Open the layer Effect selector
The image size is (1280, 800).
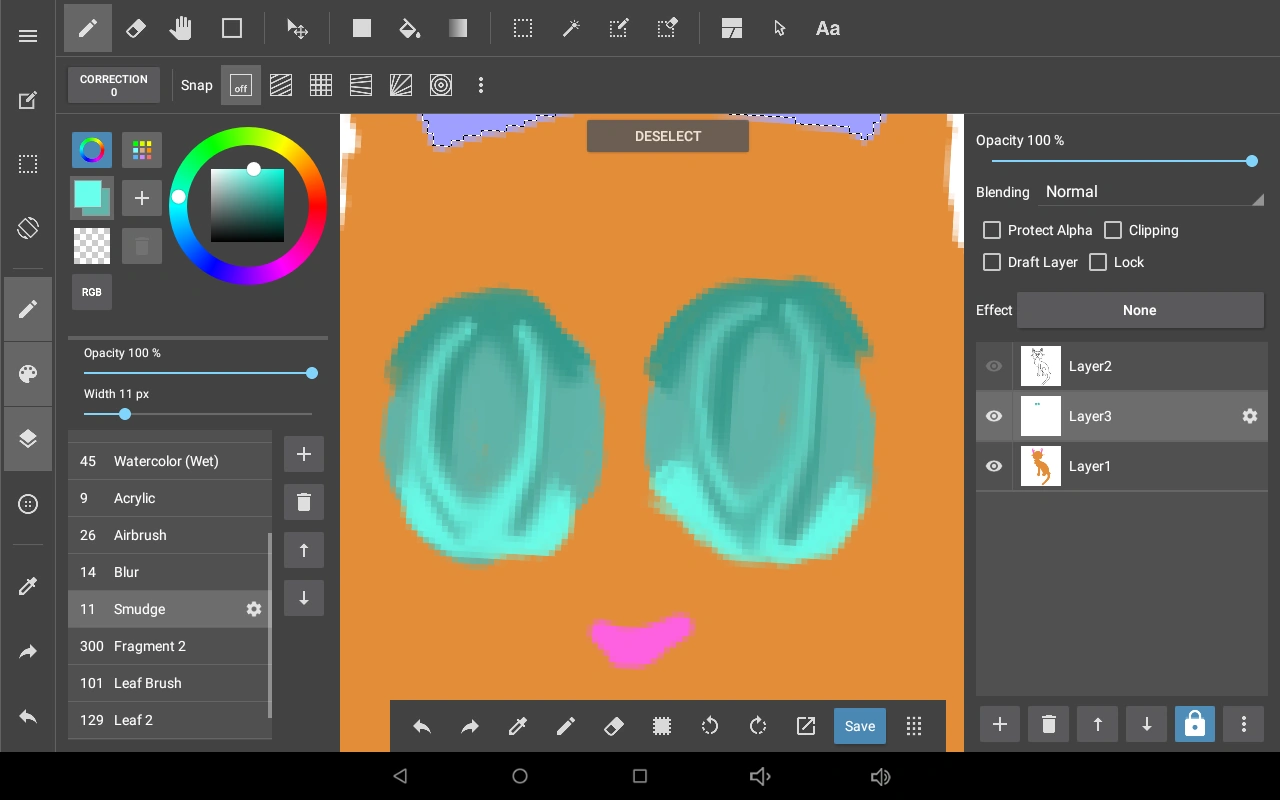pos(1139,310)
